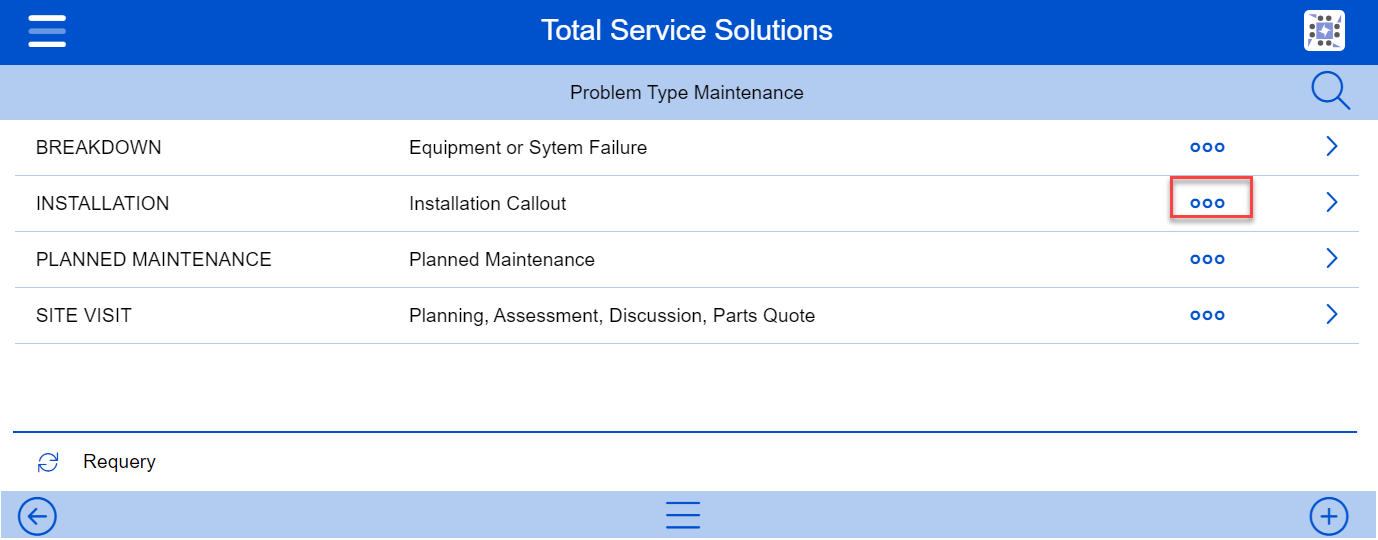
Task: Click the Requery label
Action: pyautogui.click(x=119, y=462)
